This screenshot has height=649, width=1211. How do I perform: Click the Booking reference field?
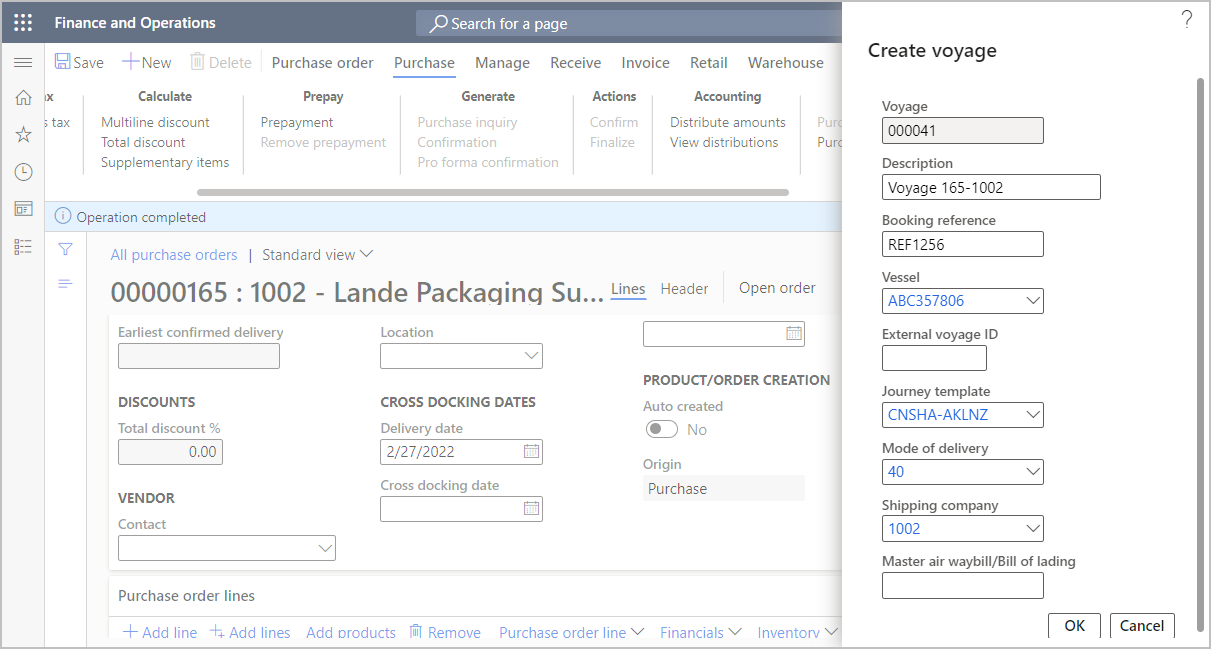coord(963,244)
